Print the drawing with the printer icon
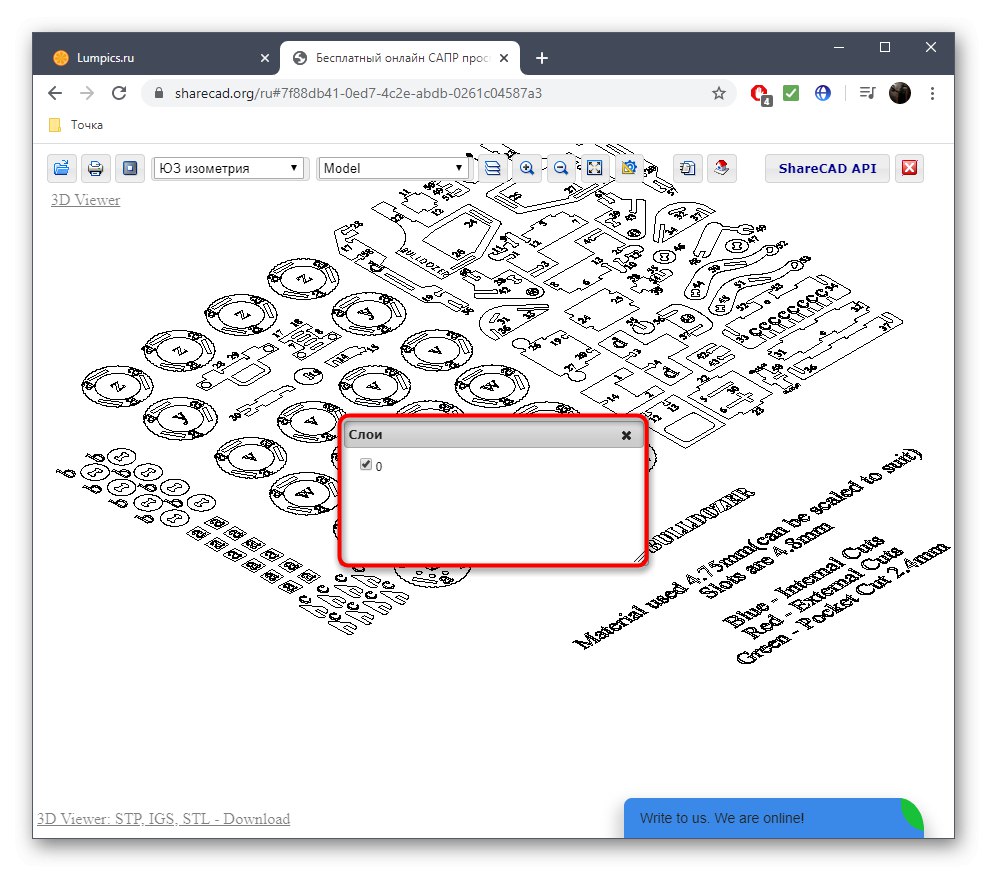 click(x=96, y=168)
